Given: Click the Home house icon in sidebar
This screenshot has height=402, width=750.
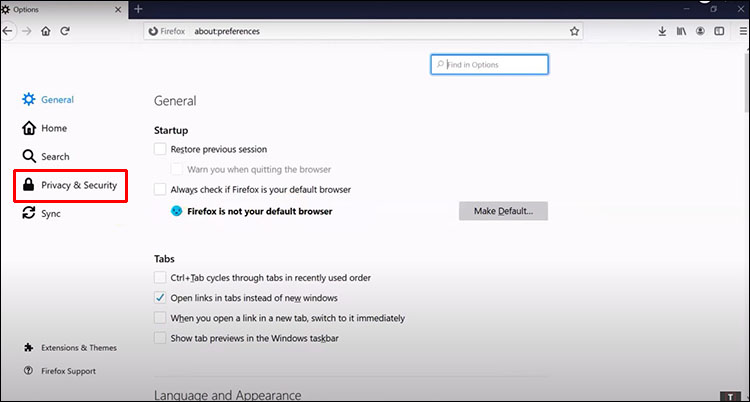Looking at the screenshot, I should [x=29, y=128].
